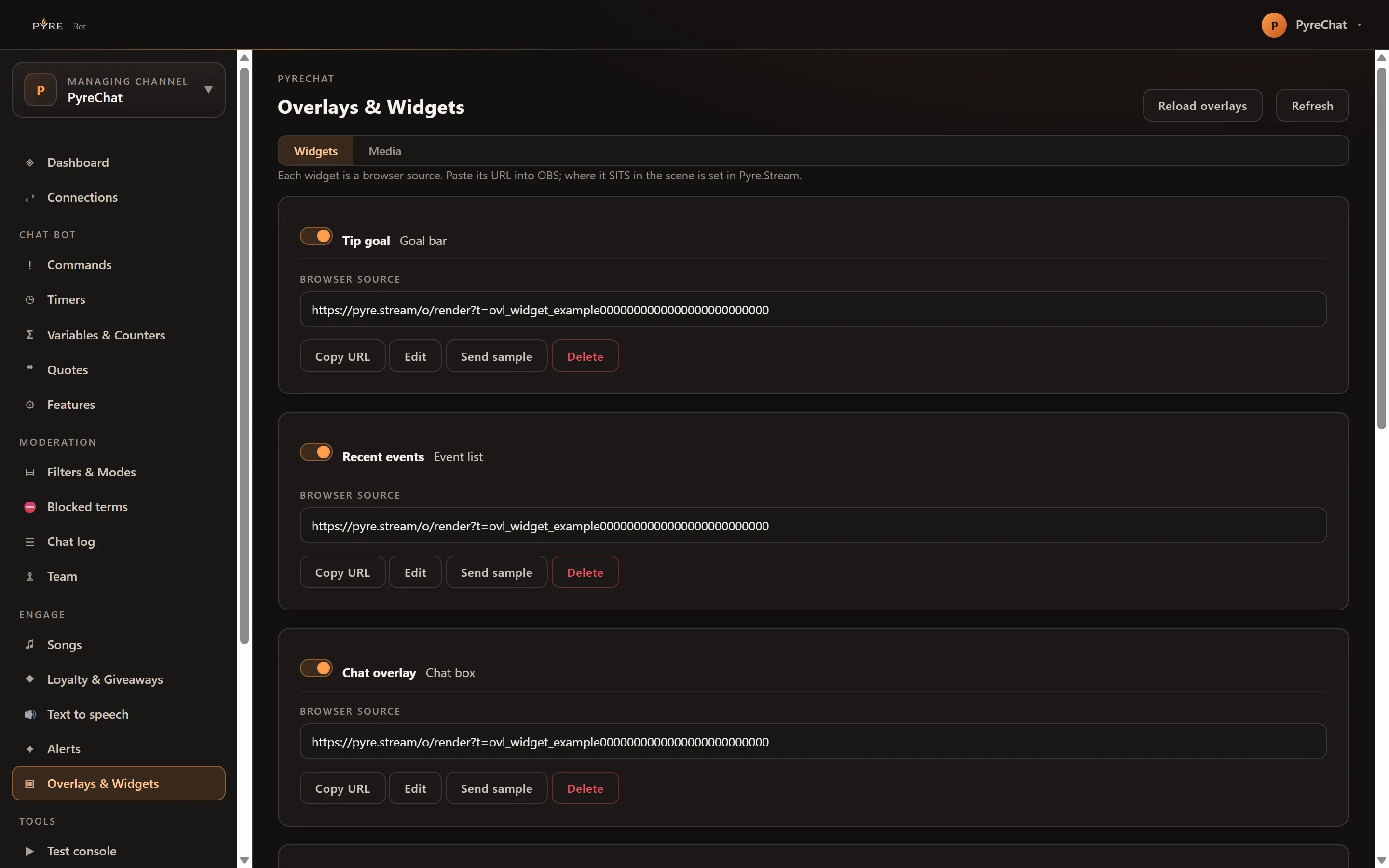The image size is (1389, 868).
Task: Click the Songs music note icon
Action: coord(30,645)
